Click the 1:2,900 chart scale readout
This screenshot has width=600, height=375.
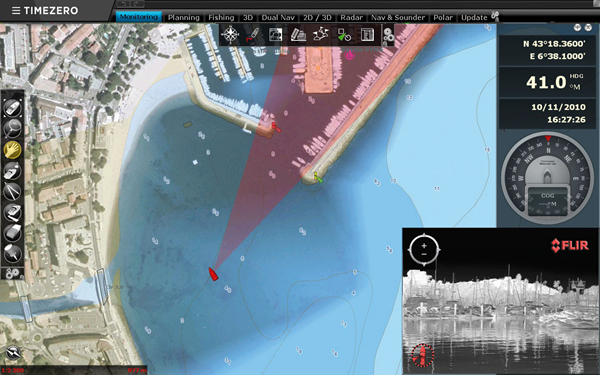click(13, 370)
